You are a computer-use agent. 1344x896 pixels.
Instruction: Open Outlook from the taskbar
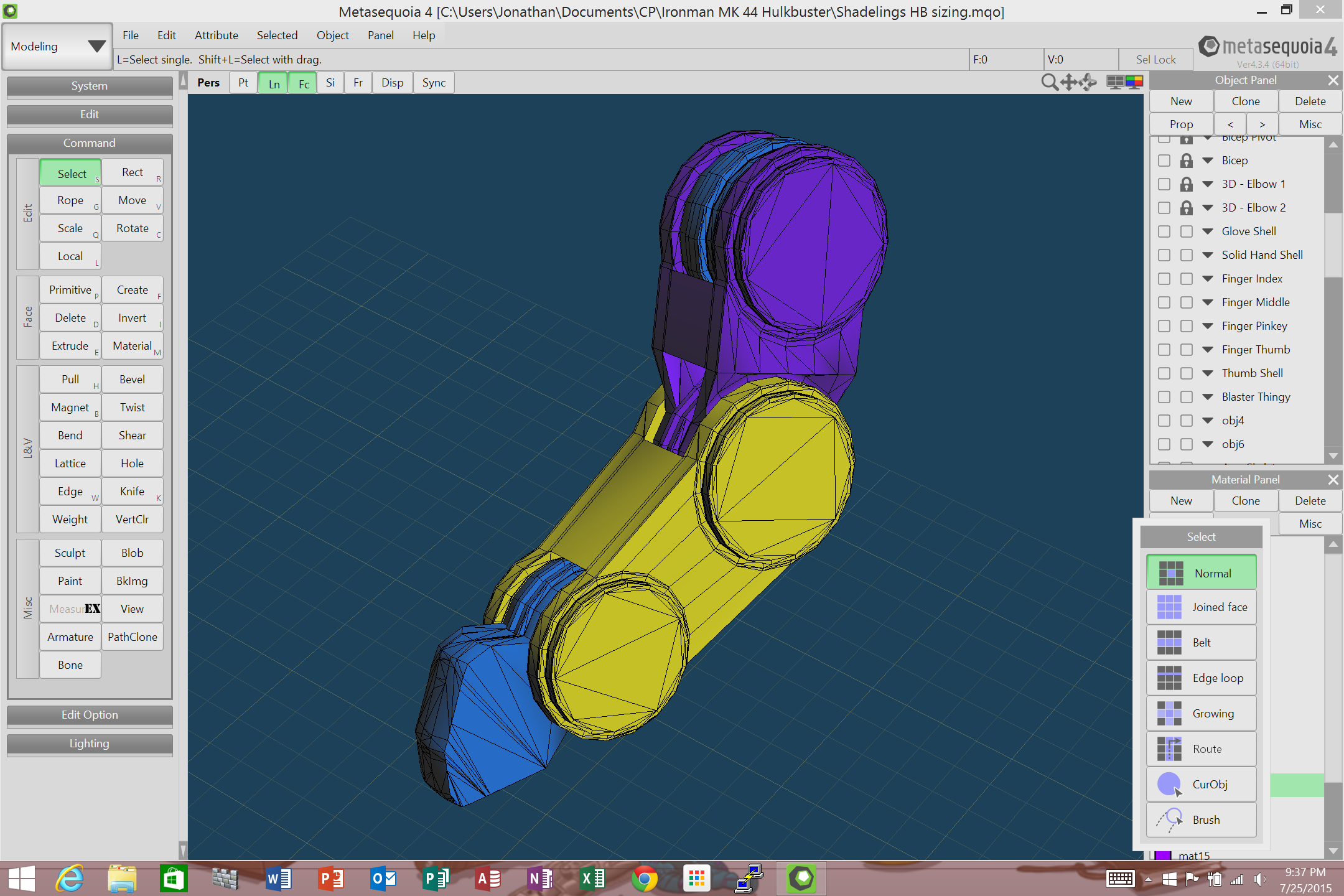pos(383,879)
